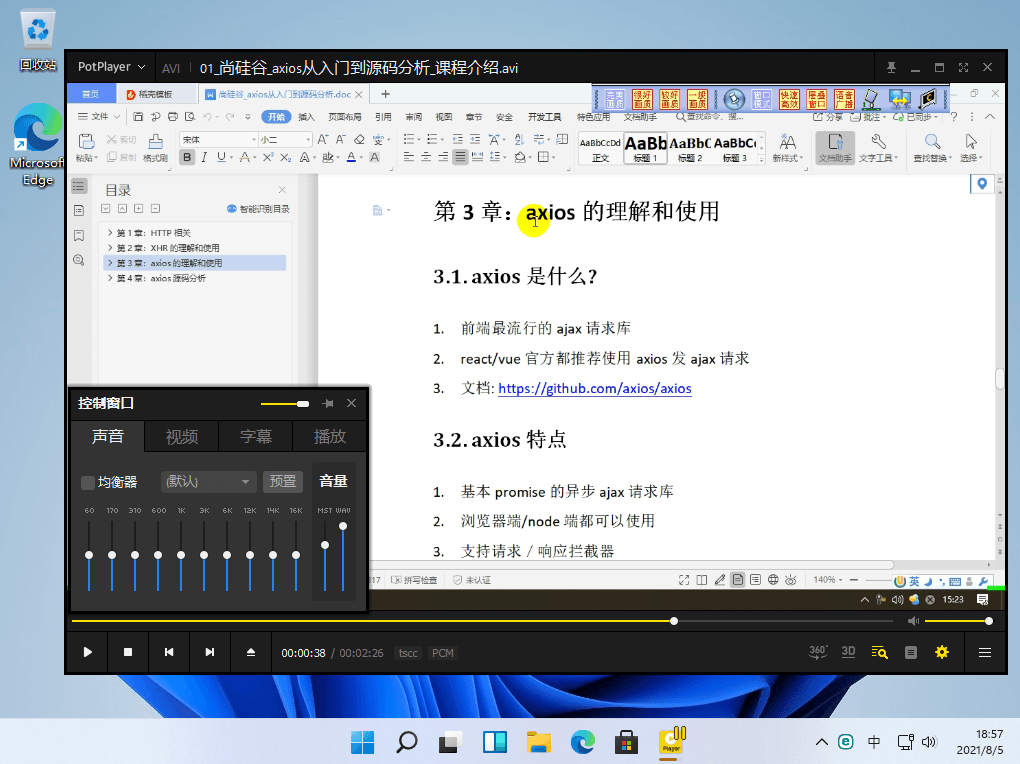Screen dimensions: 1020x764
Task: Click the AVI format label in title bar
Action: coord(170,68)
